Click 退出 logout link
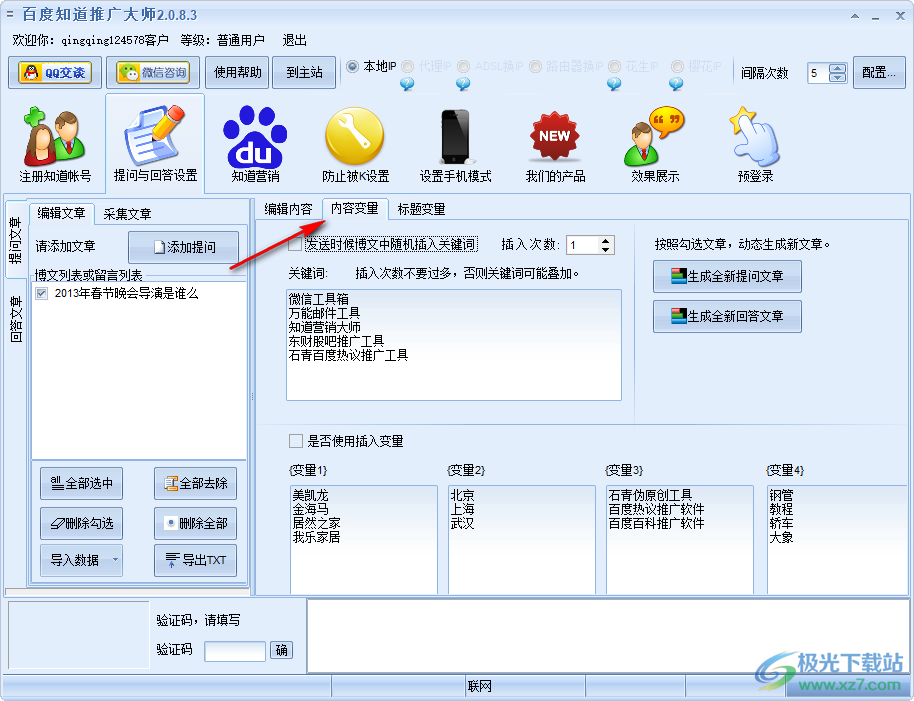 pyautogui.click(x=294, y=40)
